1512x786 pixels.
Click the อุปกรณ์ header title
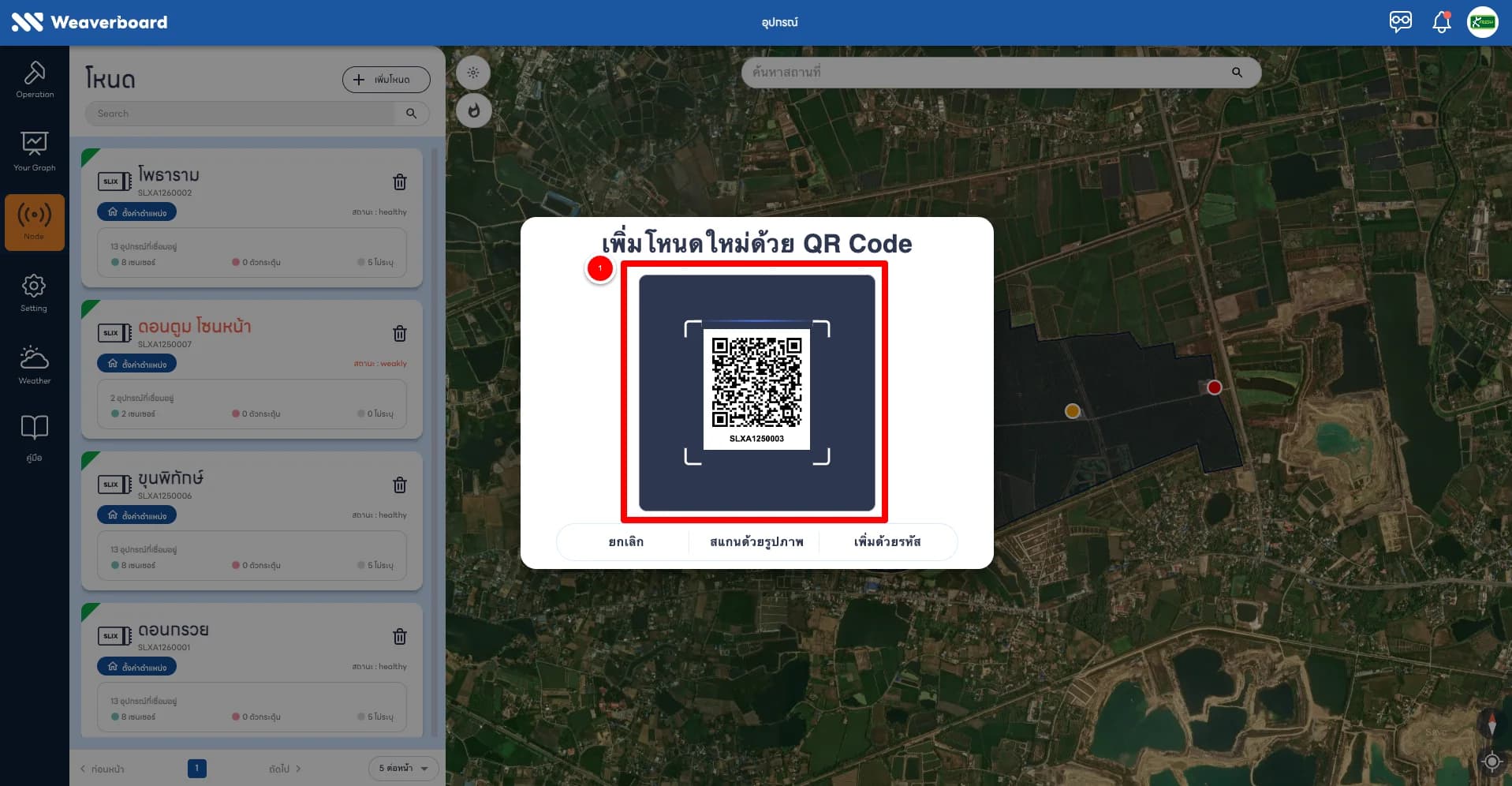coord(779,22)
